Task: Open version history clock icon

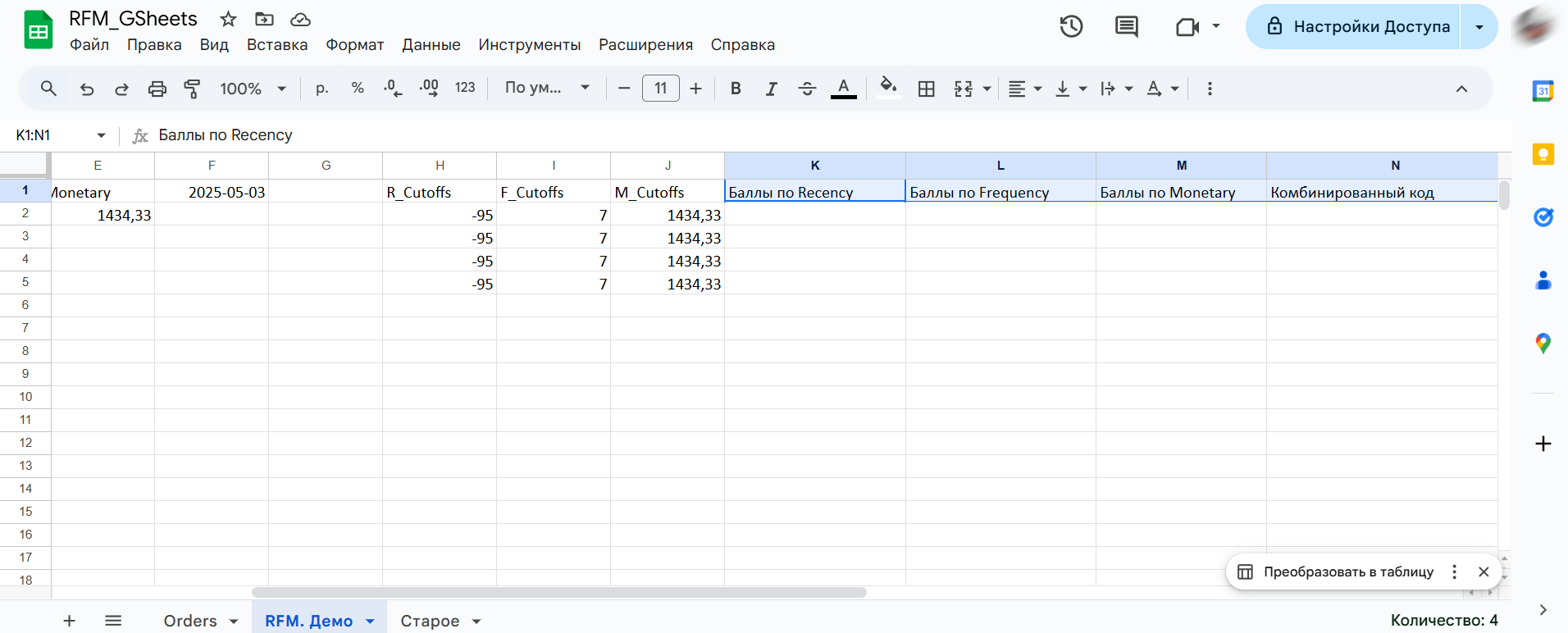Action: pyautogui.click(x=1071, y=26)
